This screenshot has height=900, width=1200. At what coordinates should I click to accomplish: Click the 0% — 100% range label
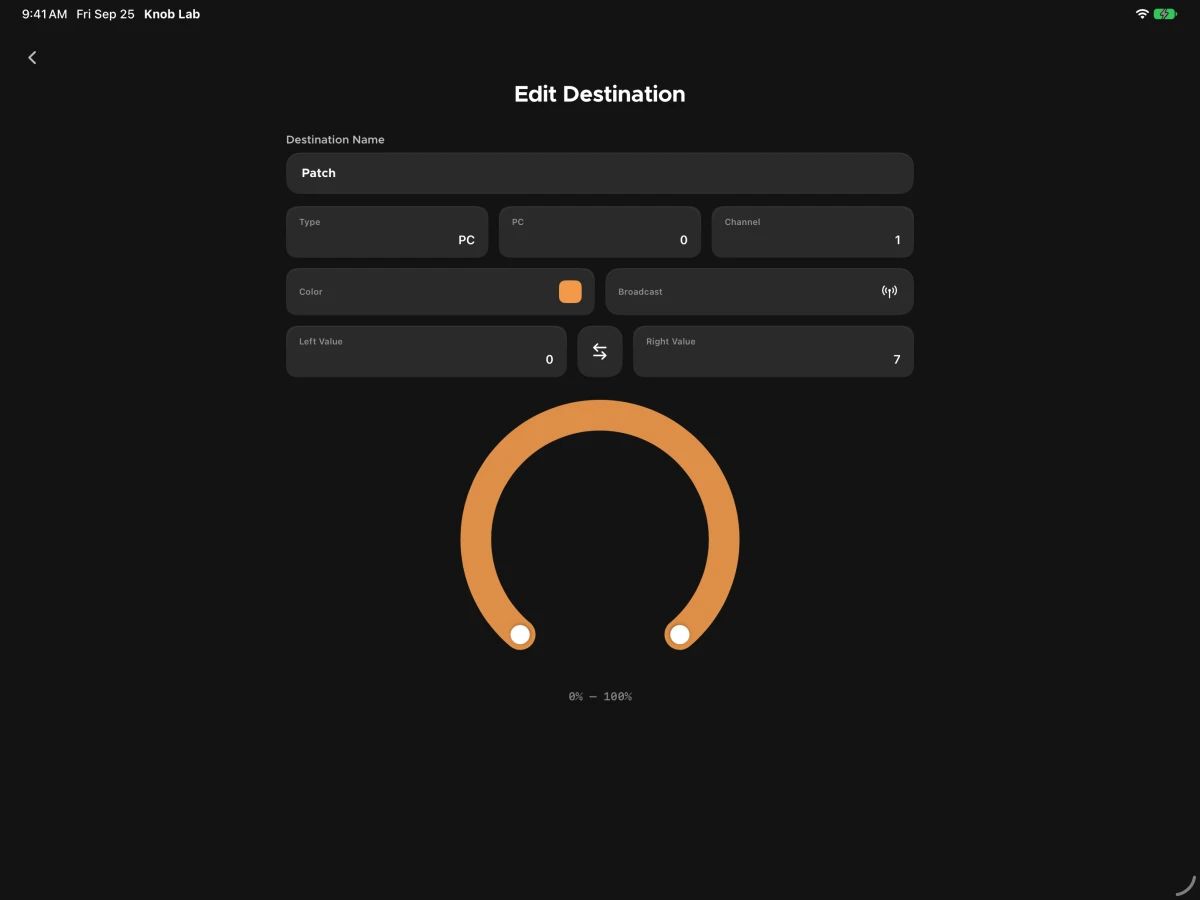600,696
